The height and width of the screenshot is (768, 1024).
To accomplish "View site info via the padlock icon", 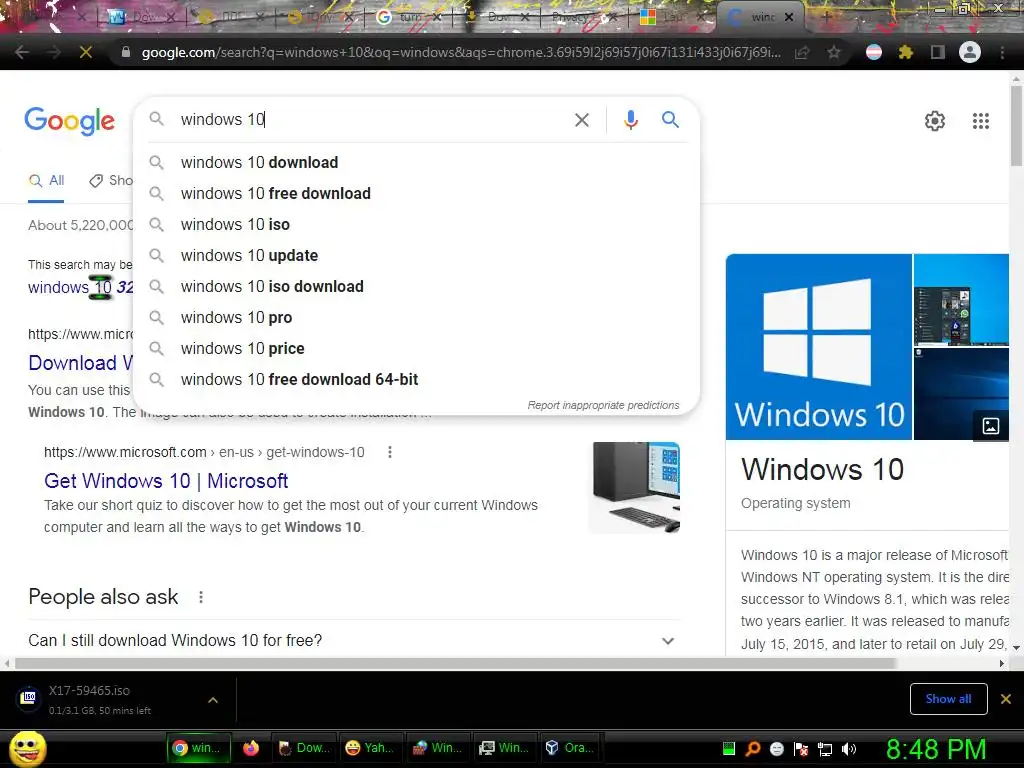I will coord(126,52).
